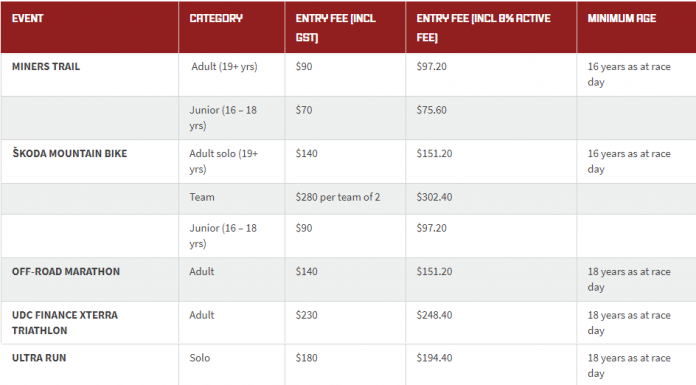Click the Adult (19+ yrs) category cell
The height and width of the screenshot is (385, 696).
pyautogui.click(x=224, y=67)
